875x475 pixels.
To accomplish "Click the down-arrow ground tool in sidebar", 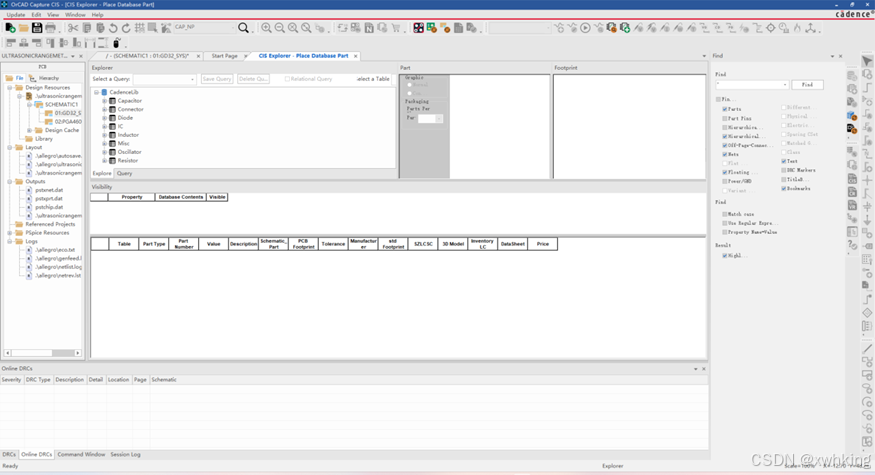I will [867, 220].
